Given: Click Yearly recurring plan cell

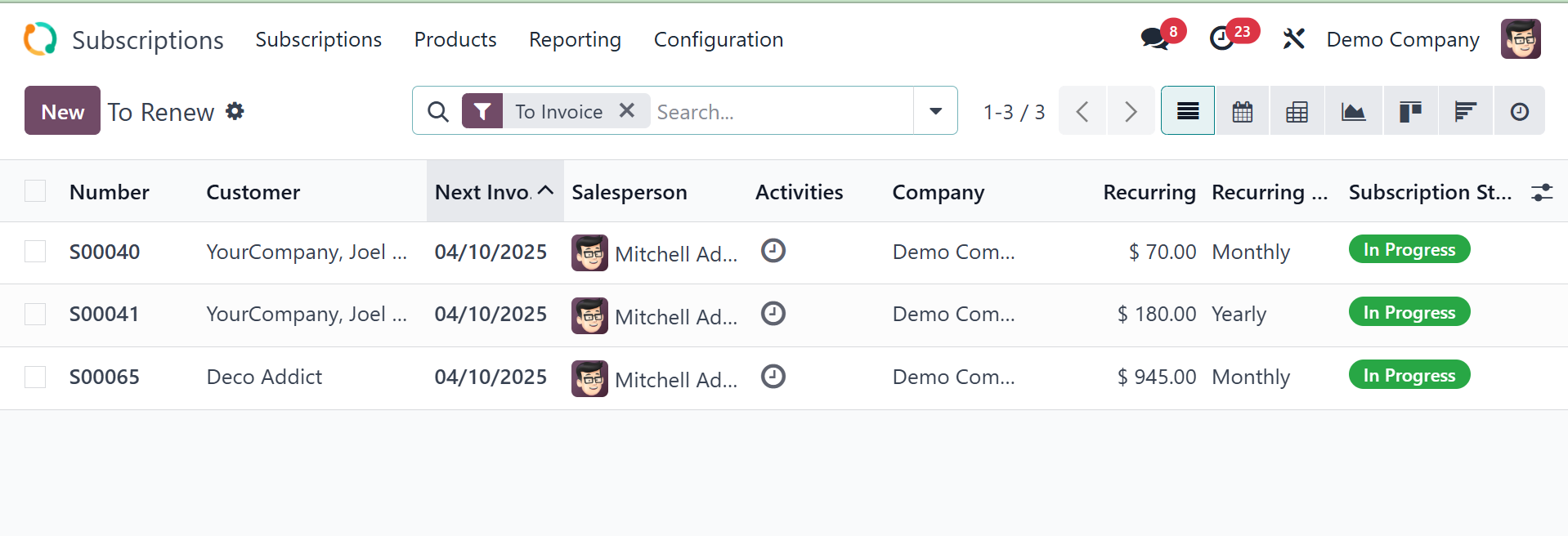Looking at the screenshot, I should (x=1239, y=315).
